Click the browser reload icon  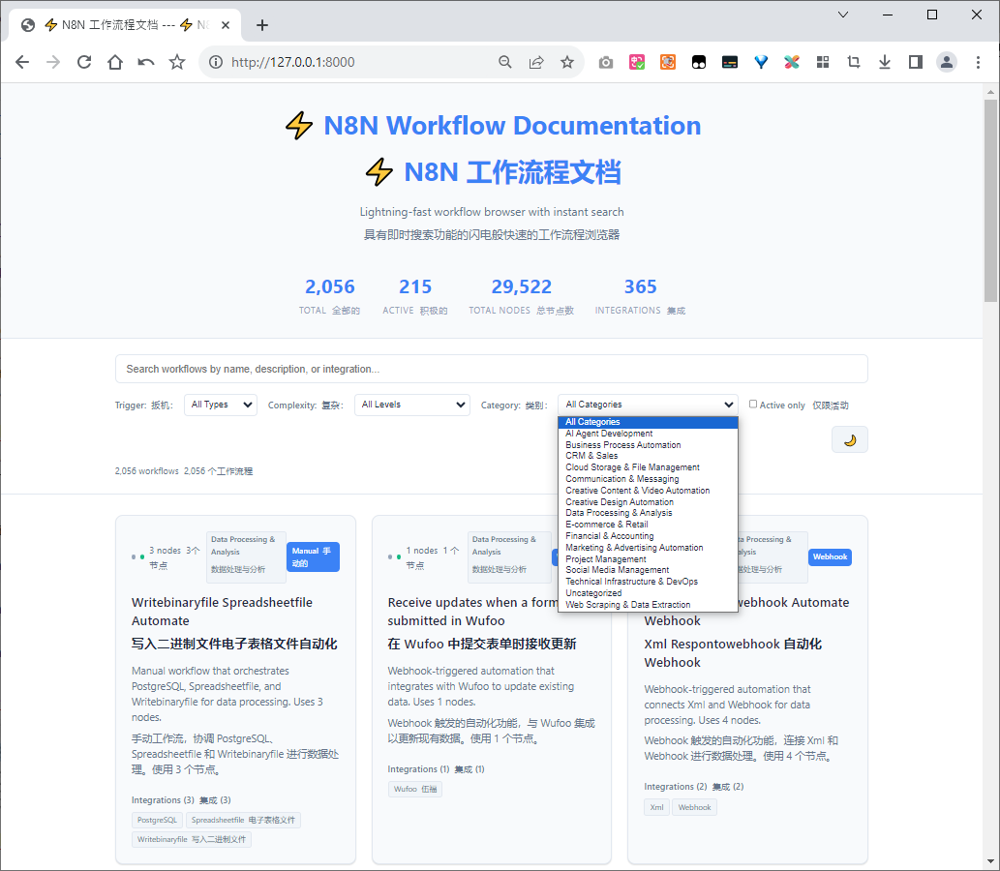pyautogui.click(x=84, y=62)
